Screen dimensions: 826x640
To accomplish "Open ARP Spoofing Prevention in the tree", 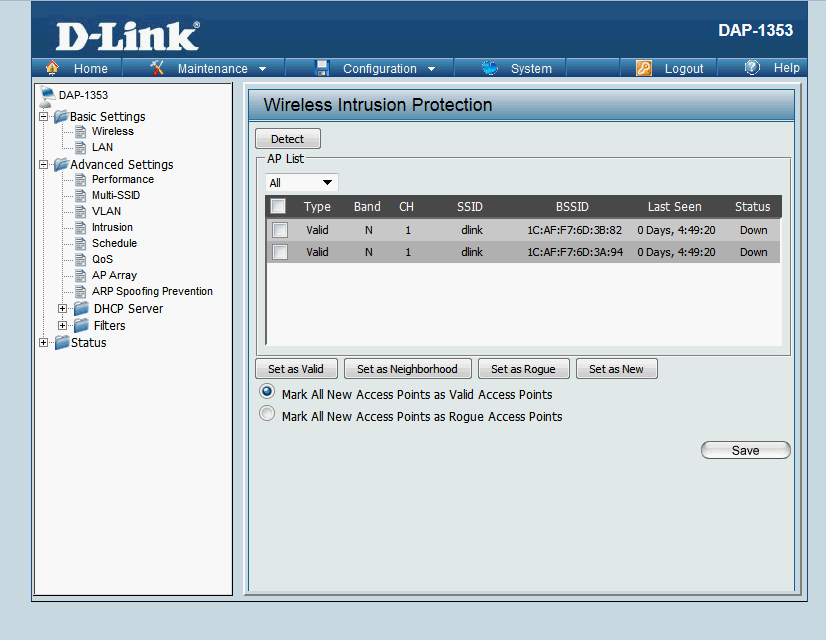I will pos(152,291).
